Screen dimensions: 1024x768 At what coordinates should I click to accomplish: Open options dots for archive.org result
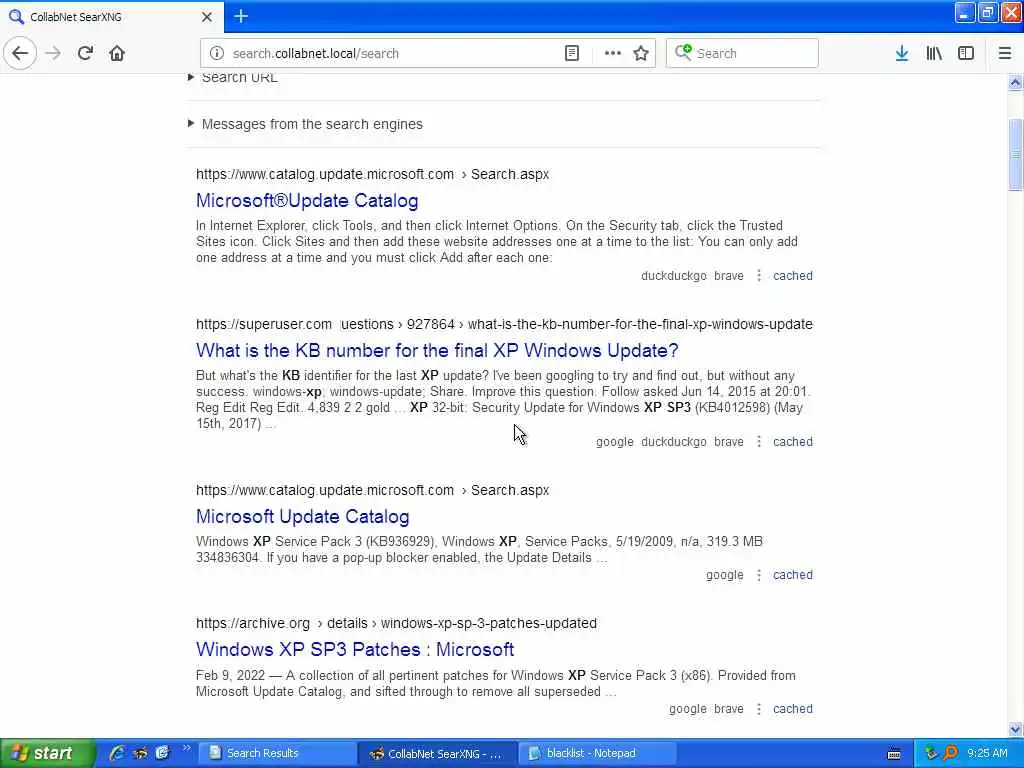pyautogui.click(x=758, y=709)
